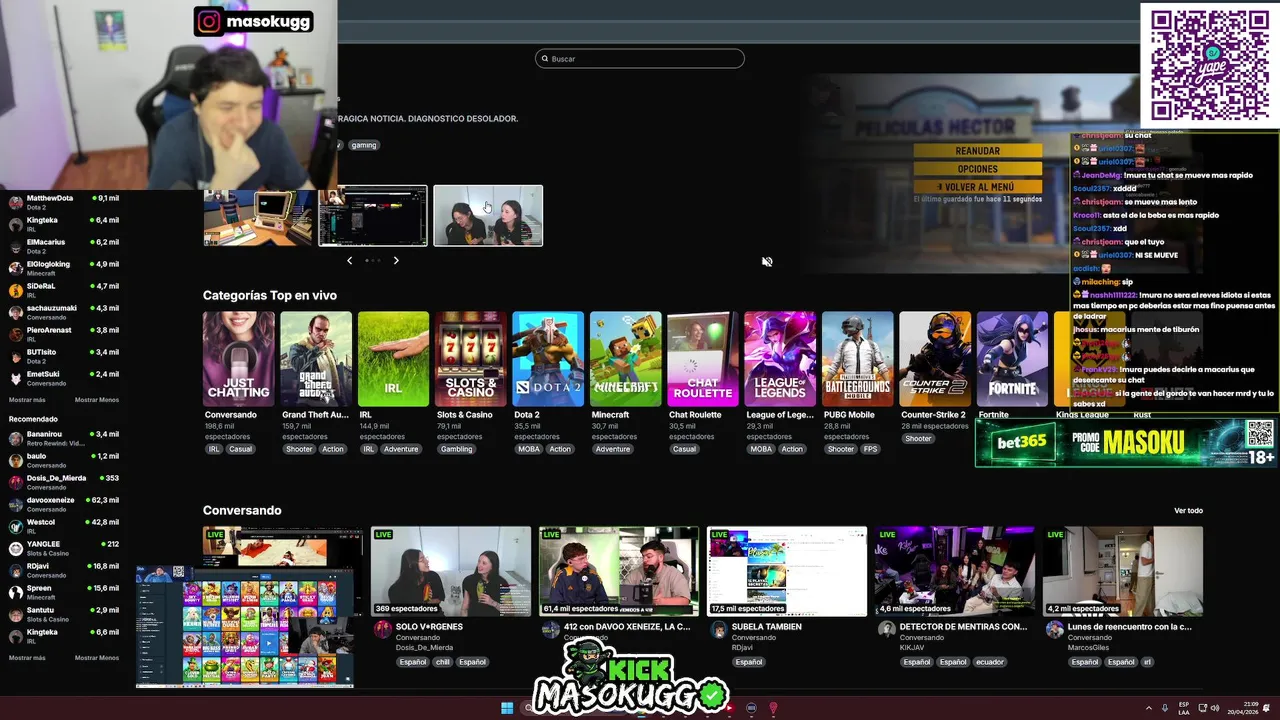Click Westcol's avatar in Recomendado list
The width and height of the screenshot is (1280, 720).
click(16, 526)
